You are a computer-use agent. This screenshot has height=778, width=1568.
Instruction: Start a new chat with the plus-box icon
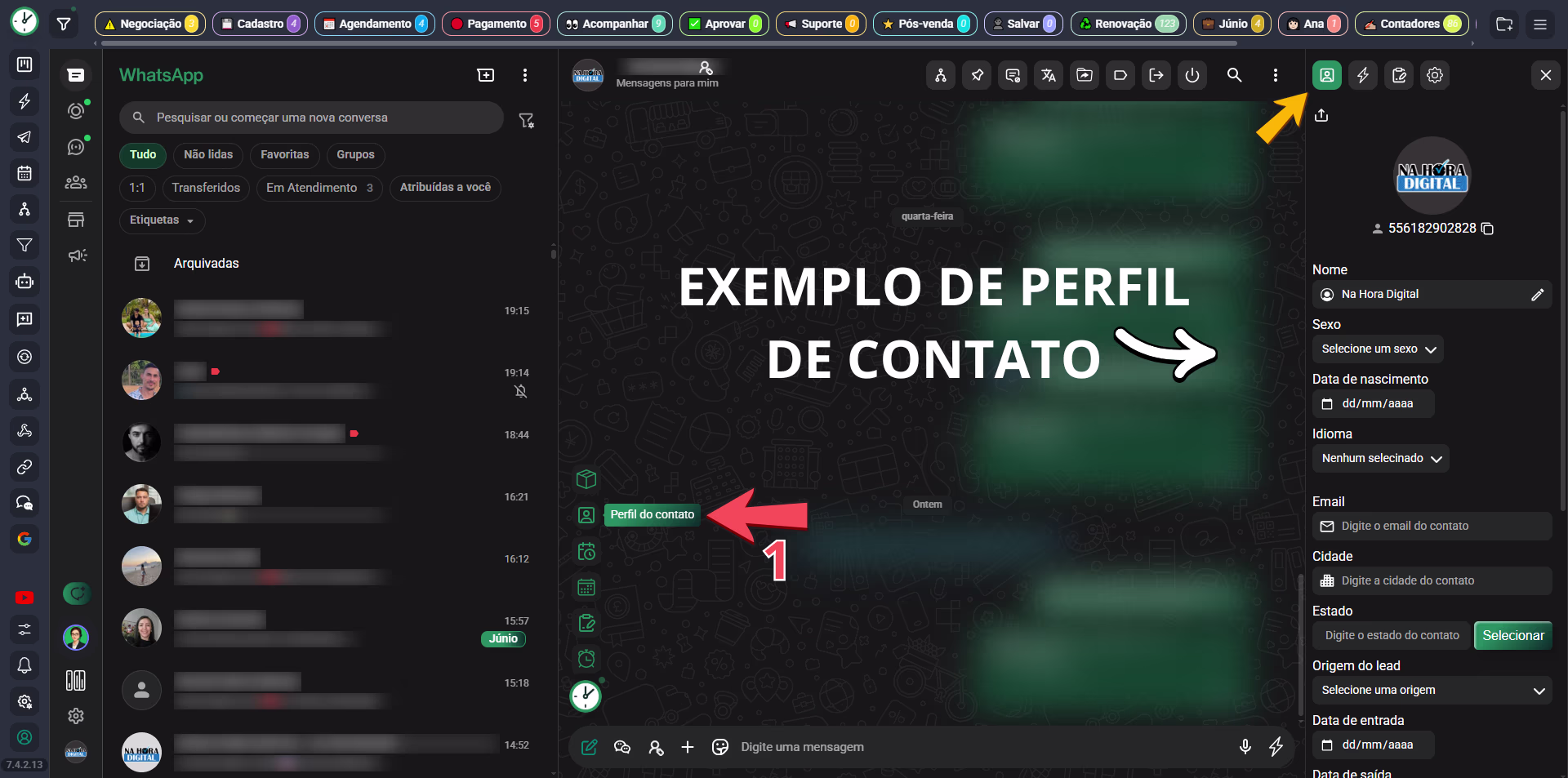coord(486,75)
